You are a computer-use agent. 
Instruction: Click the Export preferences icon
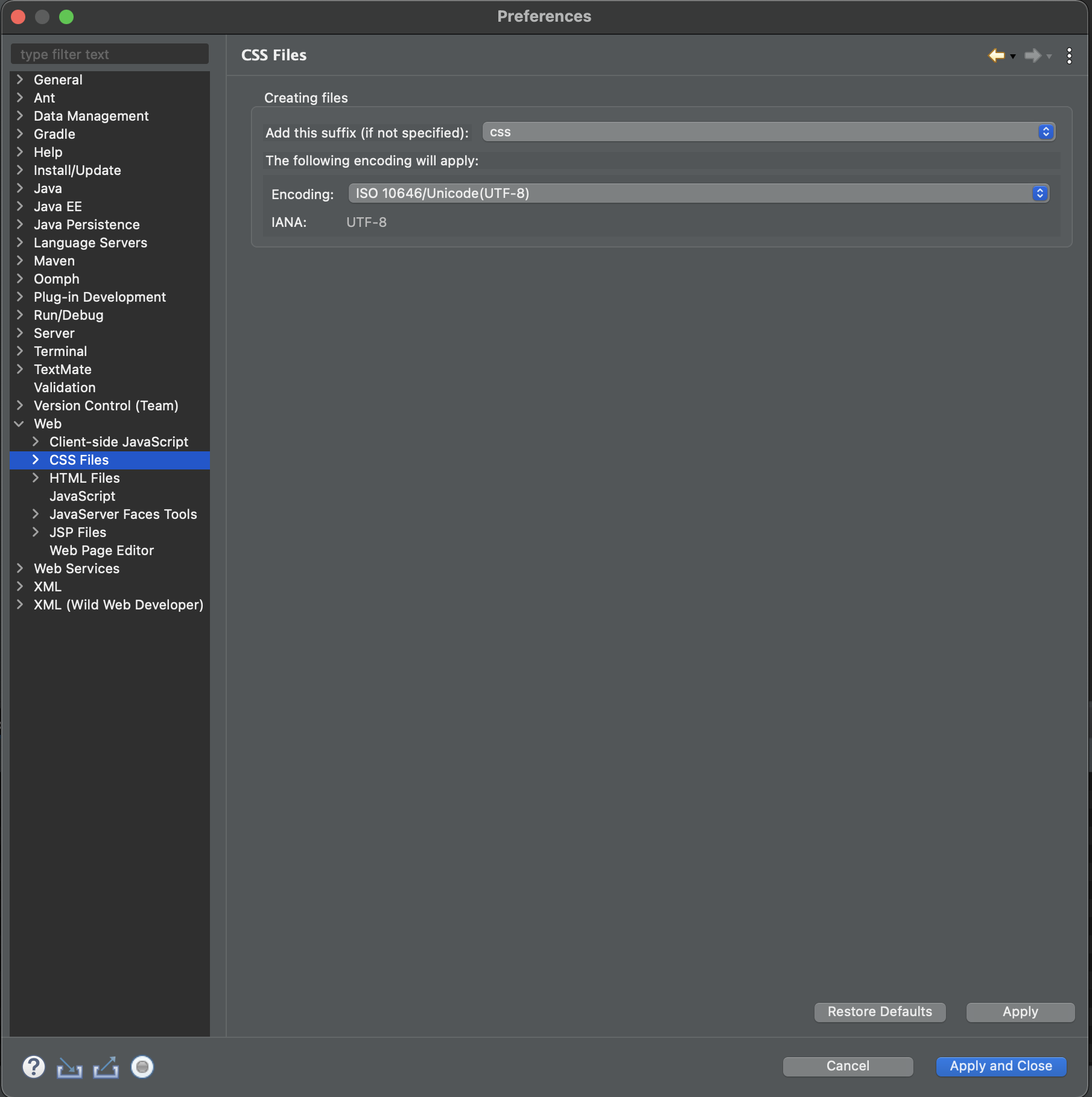(x=106, y=1067)
